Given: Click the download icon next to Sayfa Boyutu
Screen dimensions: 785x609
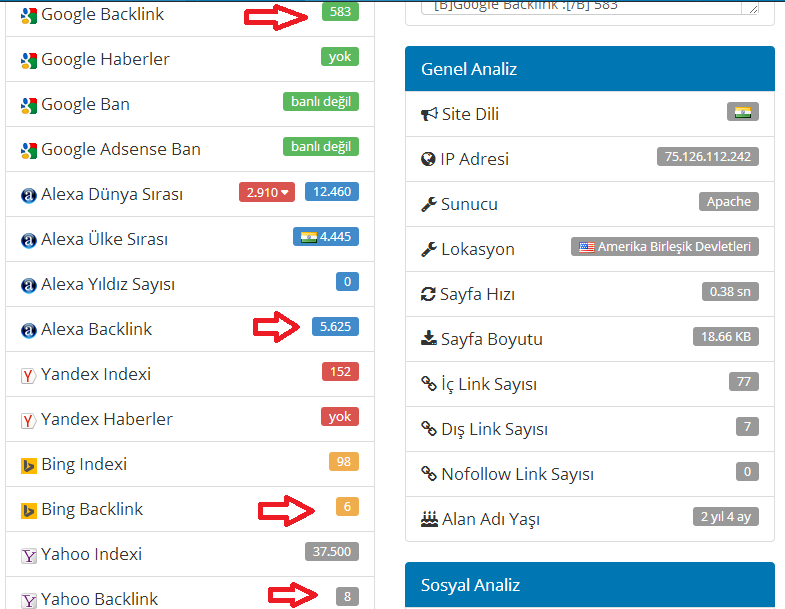Looking at the screenshot, I should point(429,338).
